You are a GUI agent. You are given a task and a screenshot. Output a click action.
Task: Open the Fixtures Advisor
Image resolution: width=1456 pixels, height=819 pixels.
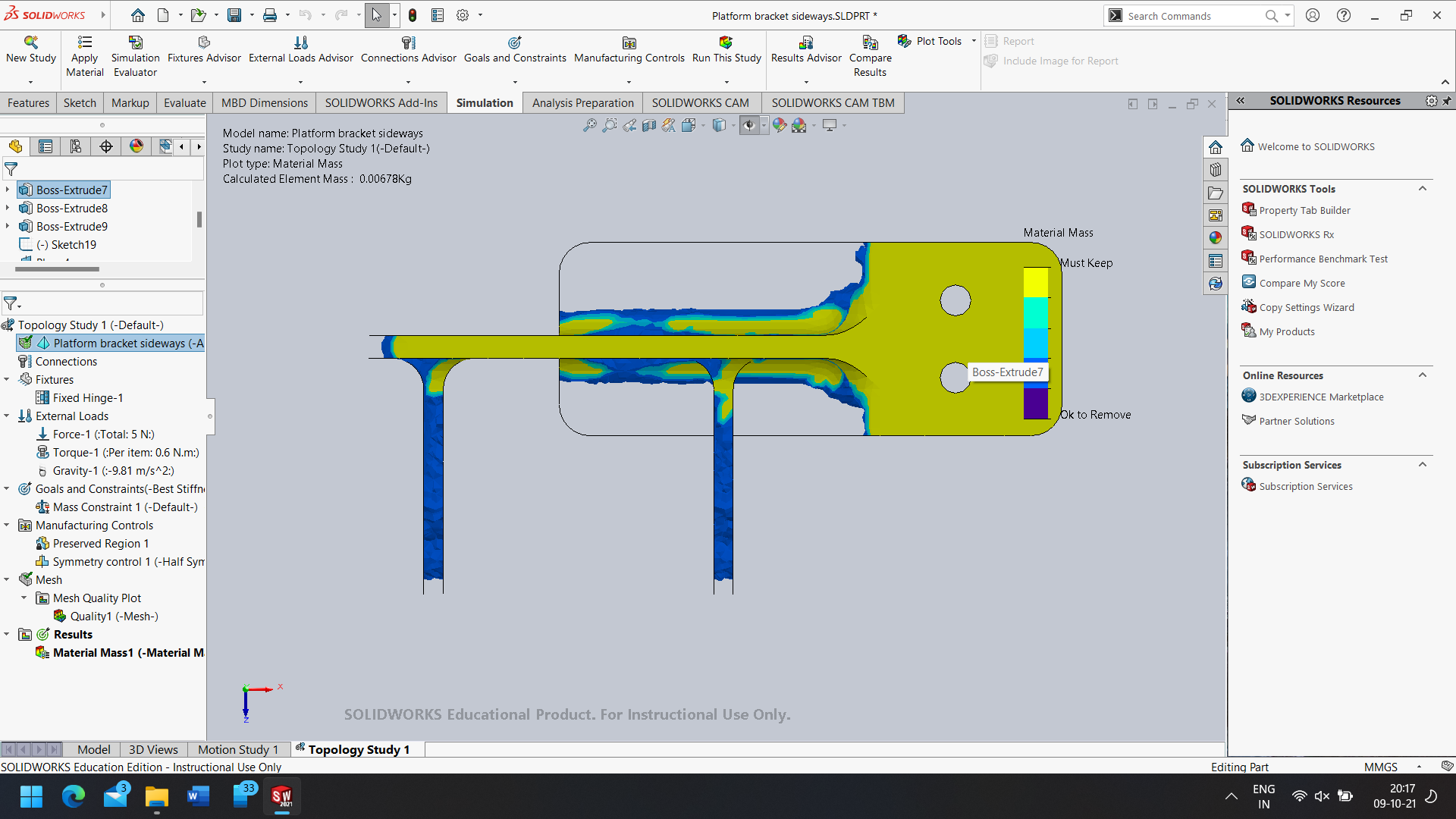tap(204, 50)
